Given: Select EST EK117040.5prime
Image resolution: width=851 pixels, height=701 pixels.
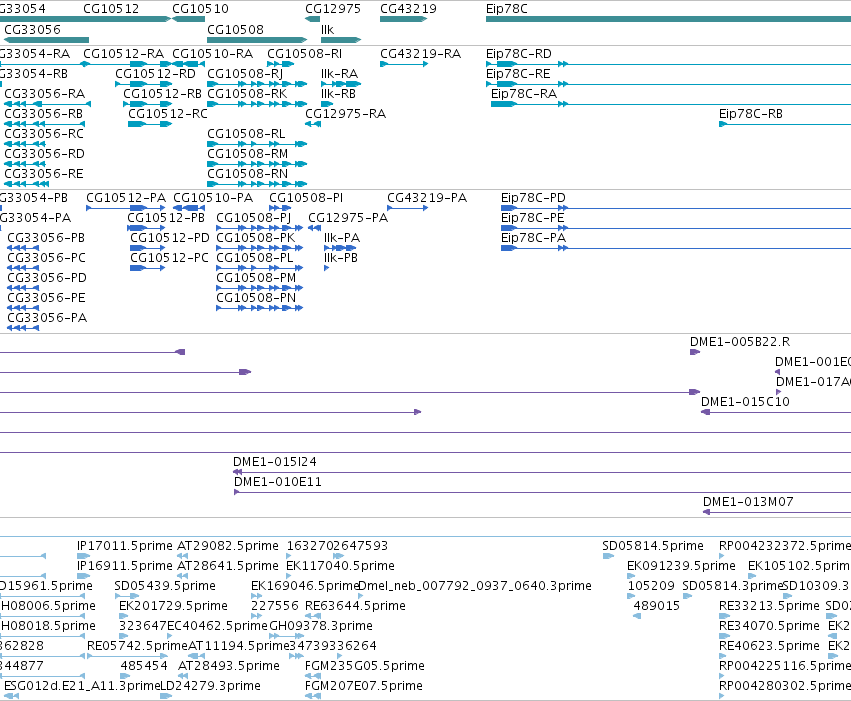Looking at the screenshot, I should (x=340, y=566).
